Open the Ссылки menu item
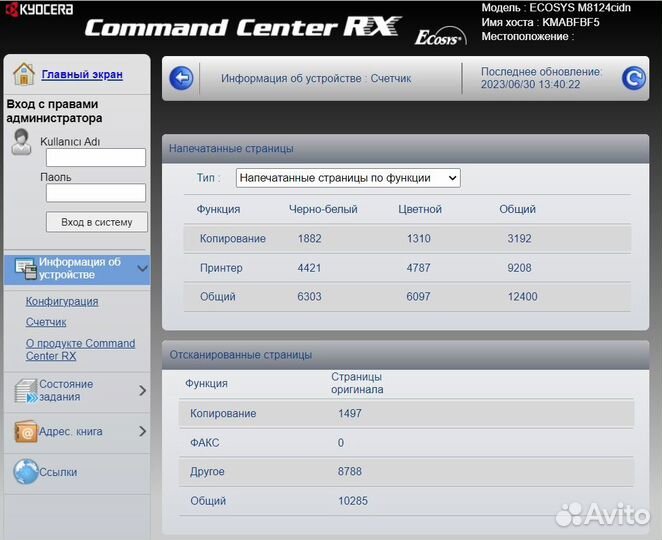Screen dimensions: 662x540 tap(58, 472)
